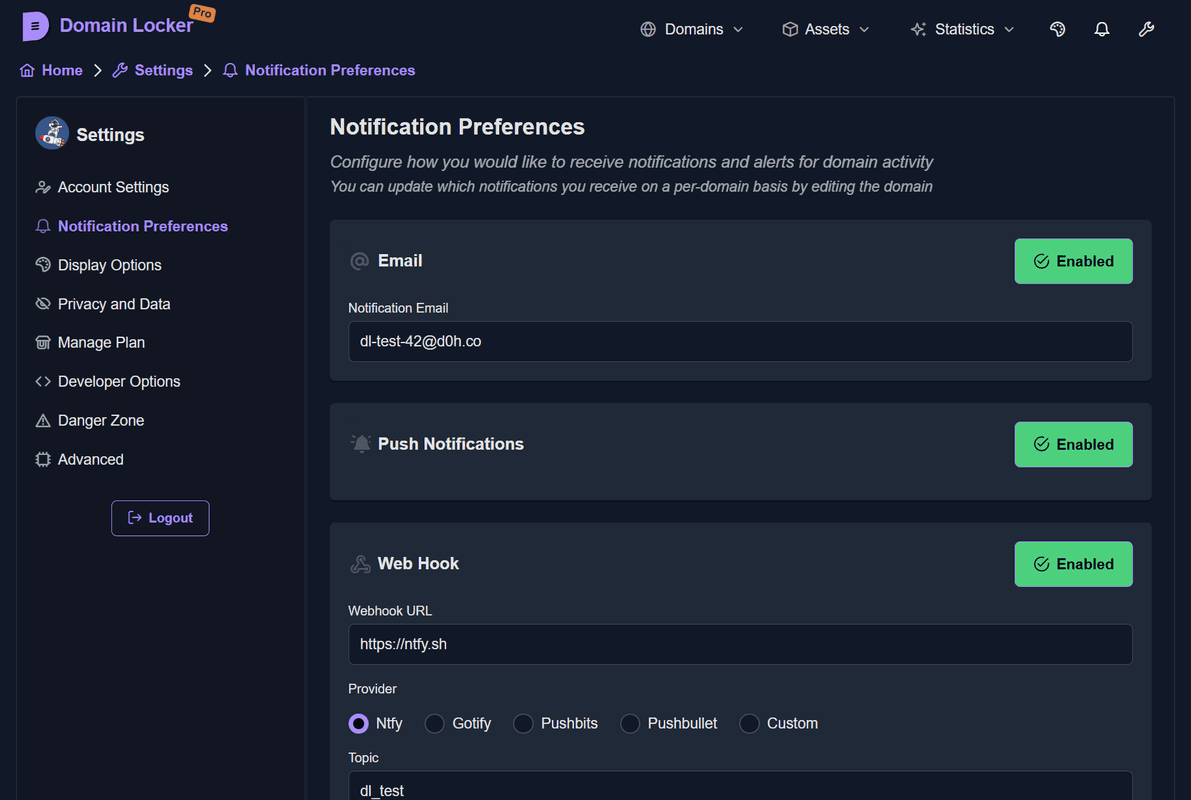Viewport: 1191px width, 800px height.
Task: Click the Home icon in breadcrumb
Action: click(28, 70)
